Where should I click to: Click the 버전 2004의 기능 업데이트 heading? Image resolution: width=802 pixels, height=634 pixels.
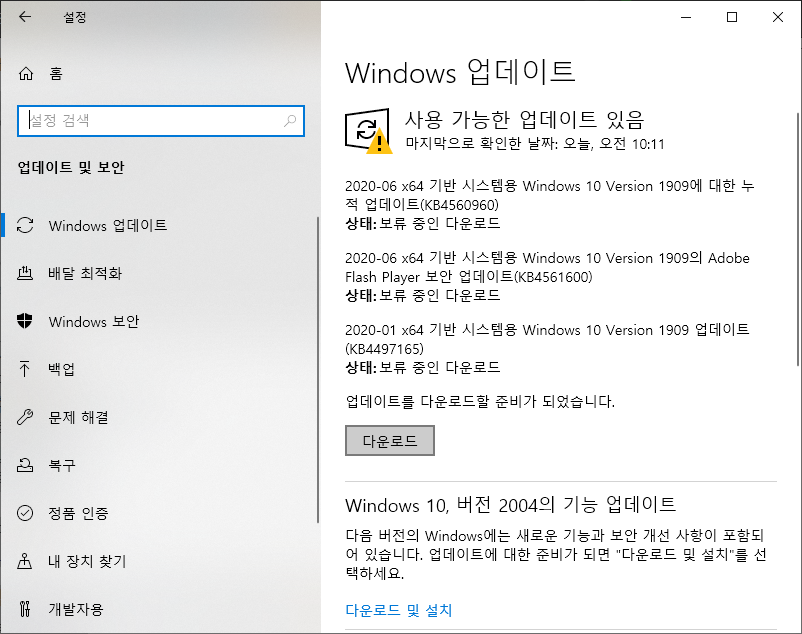coord(510,505)
